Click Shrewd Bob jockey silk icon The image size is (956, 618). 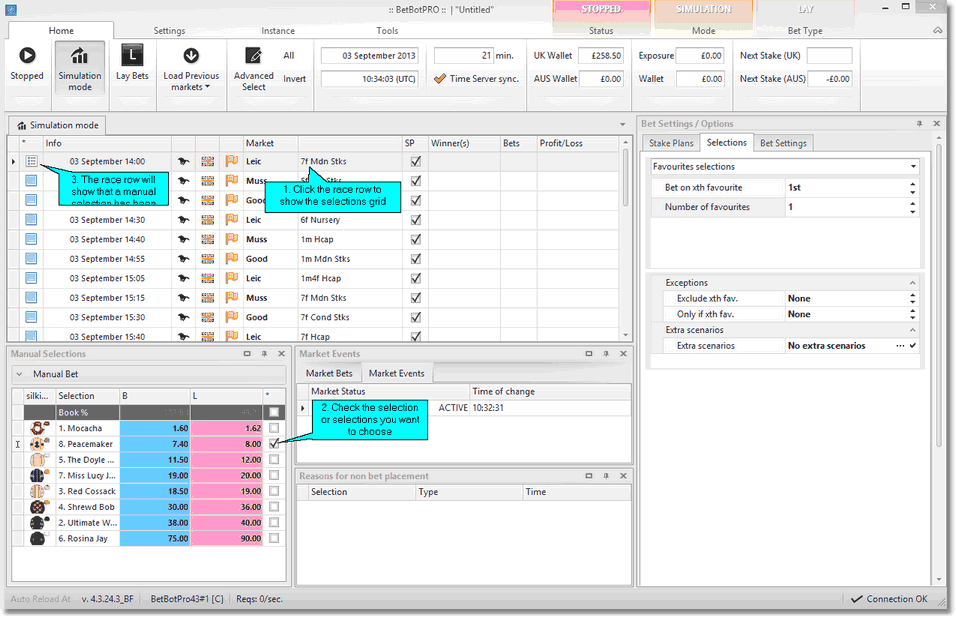[40, 506]
